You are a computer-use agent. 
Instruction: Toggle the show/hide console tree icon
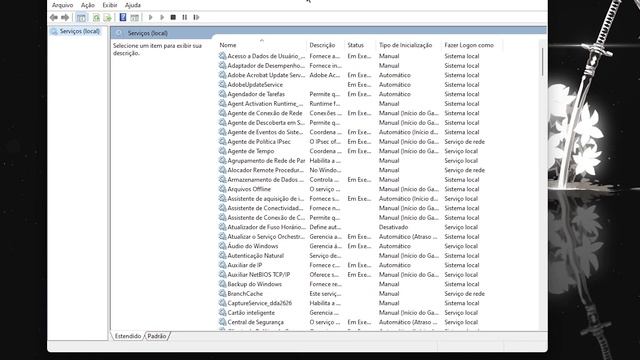pos(81,18)
